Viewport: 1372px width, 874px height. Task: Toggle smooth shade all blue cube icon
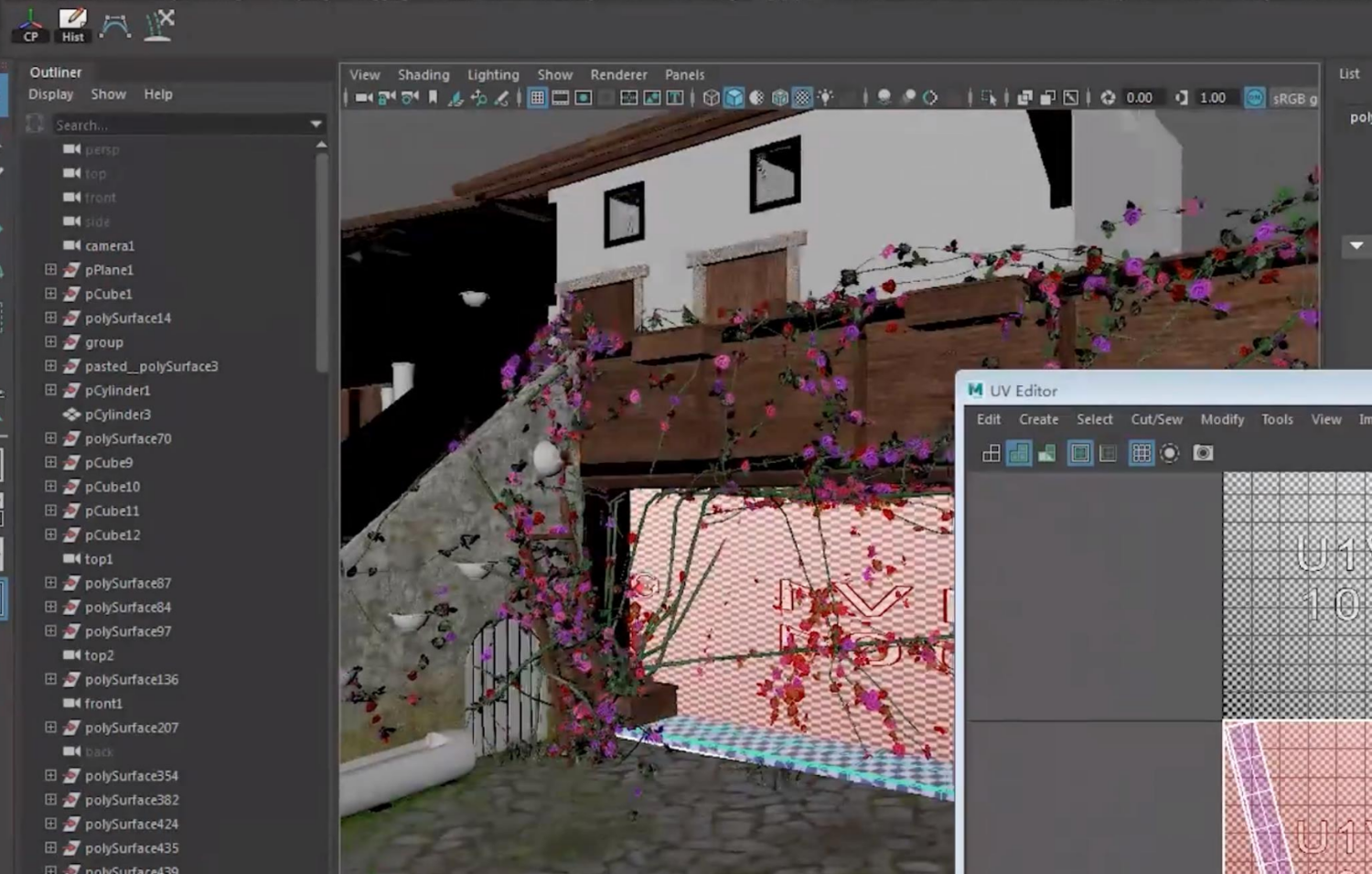click(x=734, y=98)
